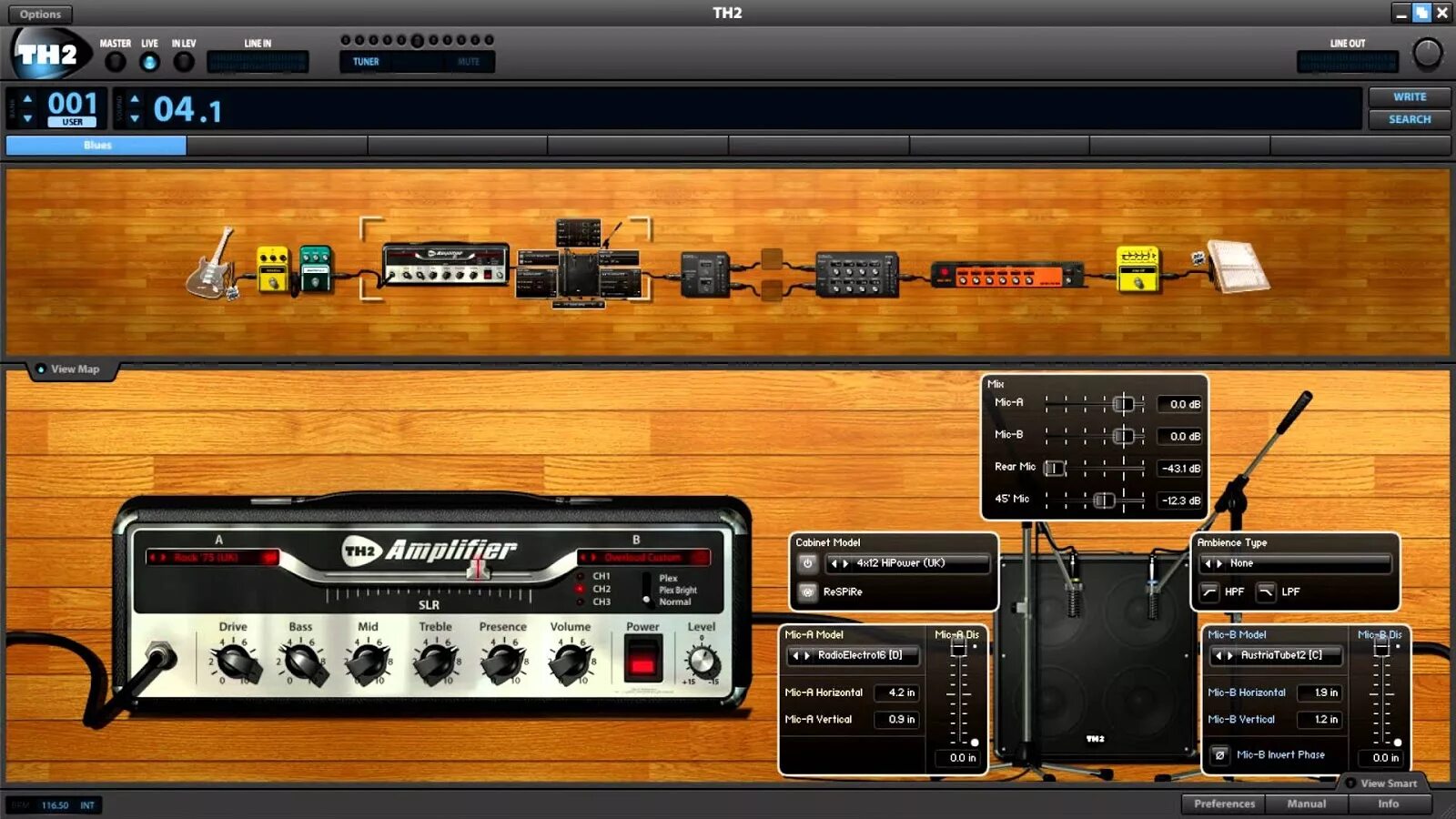Click the LINE OUT level knob
This screenshot has height=819, width=1456.
pyautogui.click(x=1427, y=55)
